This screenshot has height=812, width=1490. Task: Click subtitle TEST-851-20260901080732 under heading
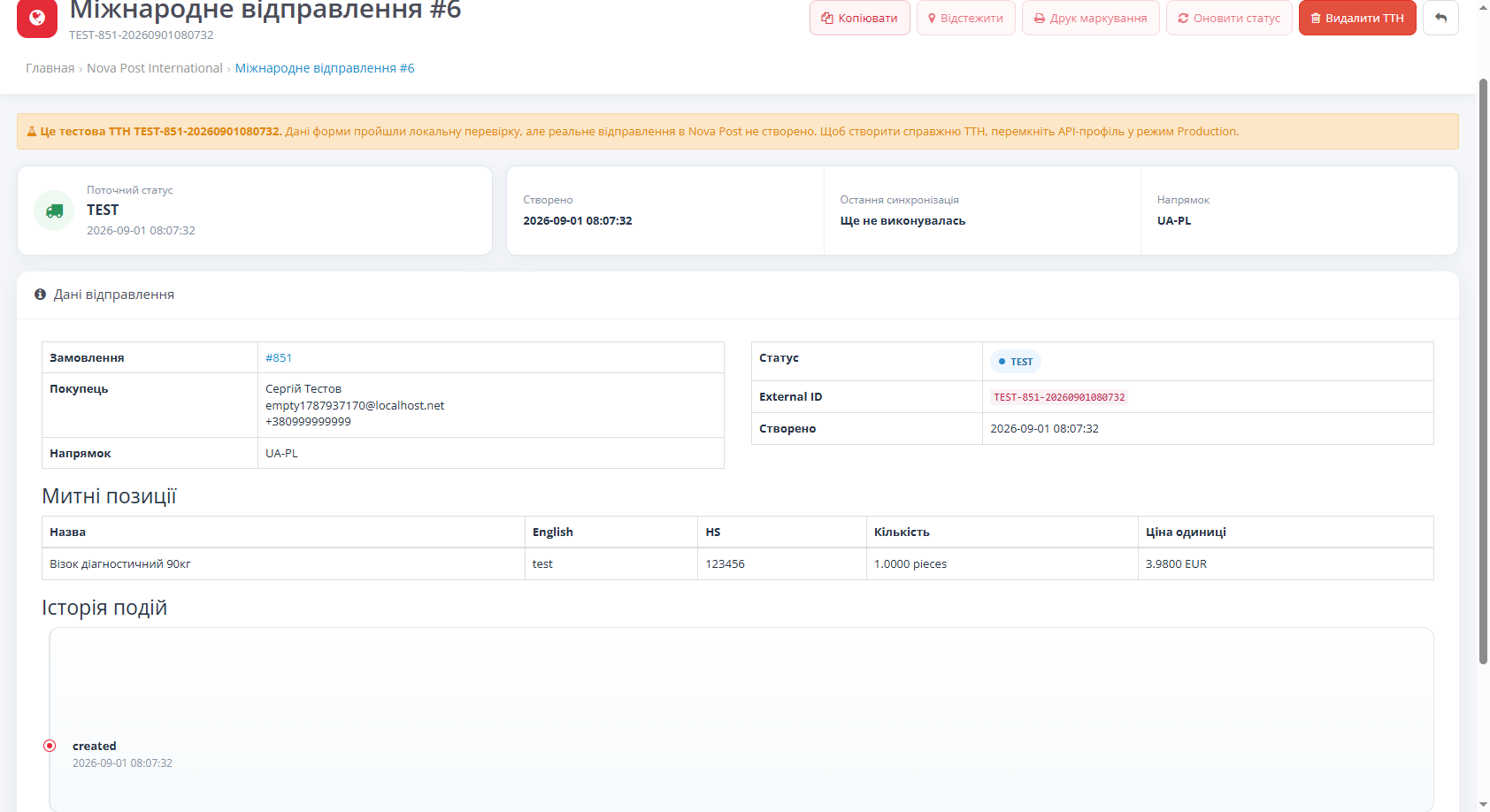point(142,35)
